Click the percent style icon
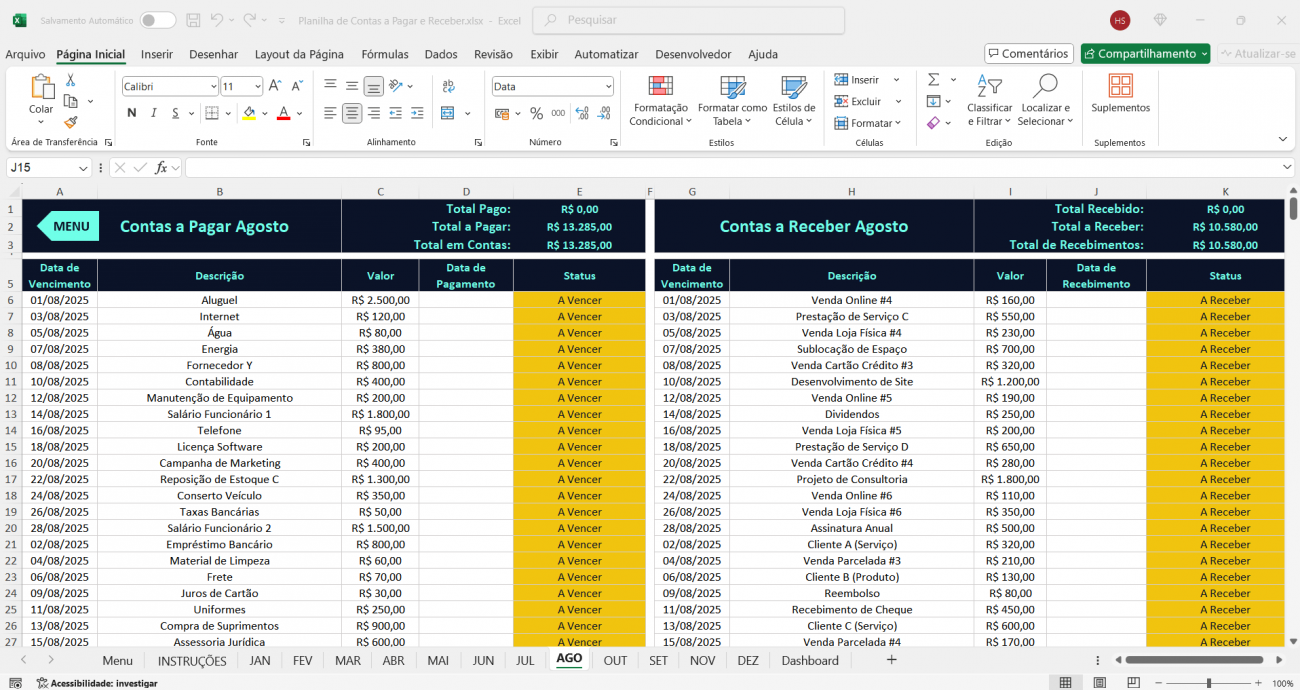This screenshot has width=1300, height=690. 536,113
